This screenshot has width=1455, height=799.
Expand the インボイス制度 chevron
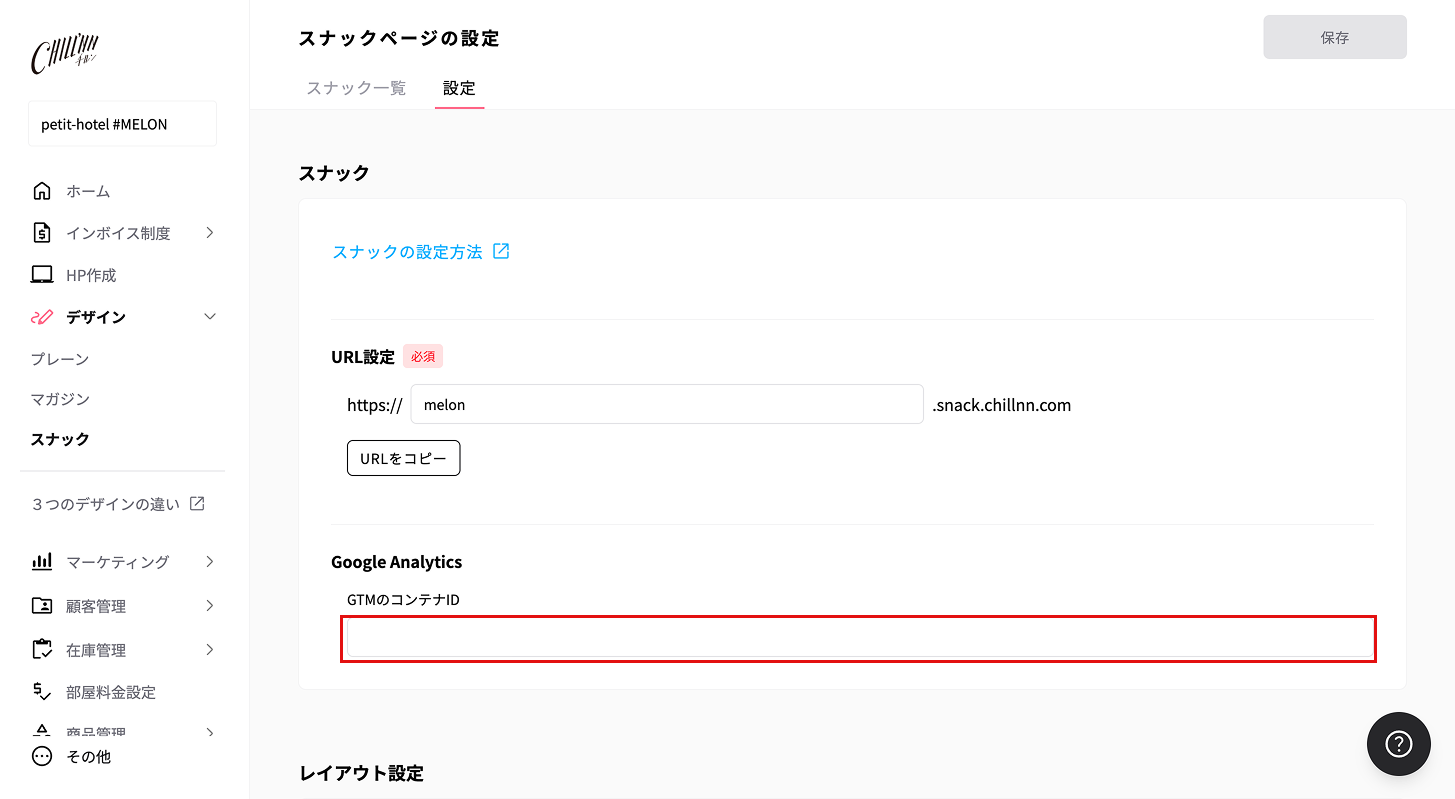click(x=210, y=233)
